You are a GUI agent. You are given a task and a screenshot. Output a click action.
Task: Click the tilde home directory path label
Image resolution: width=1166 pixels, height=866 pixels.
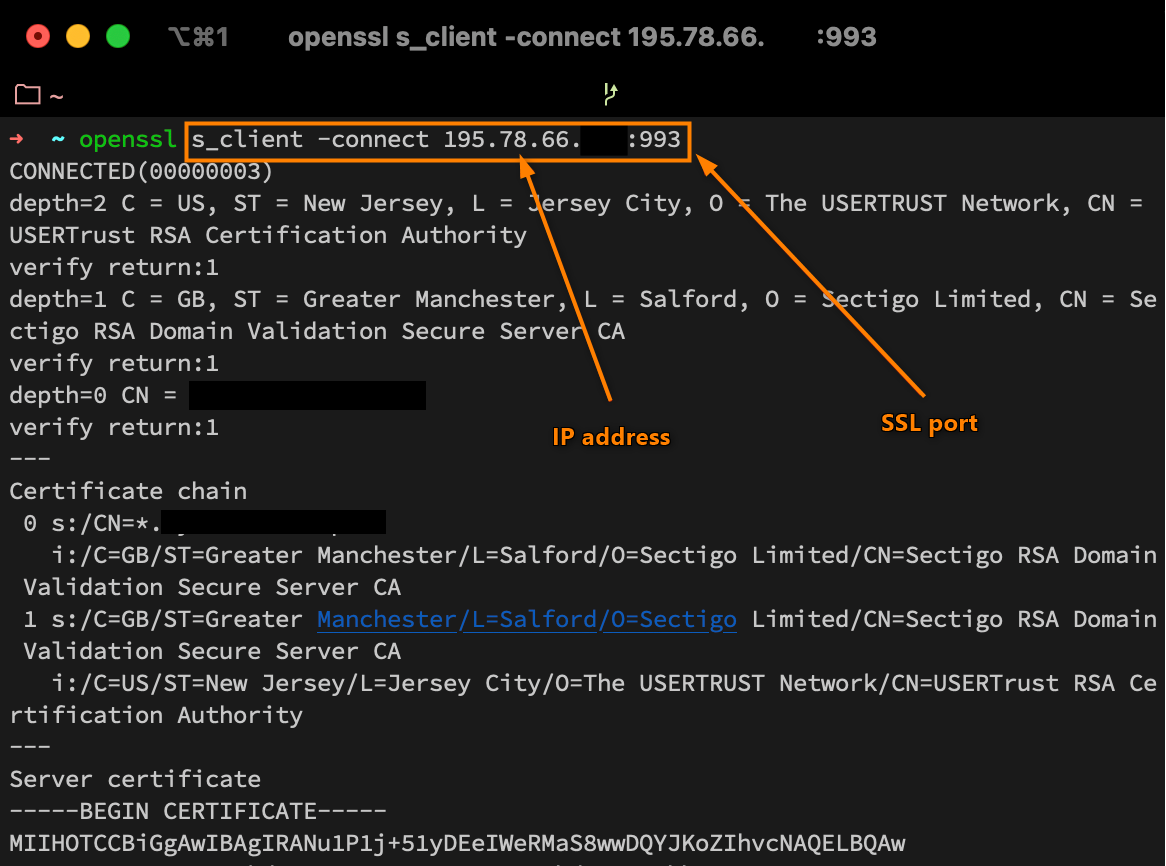[57, 96]
